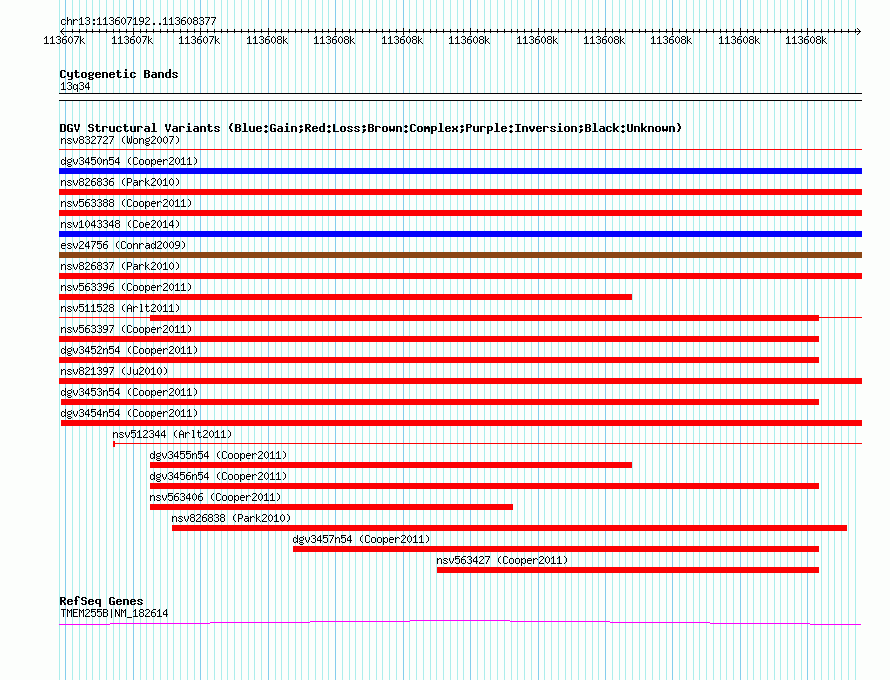This screenshot has width=890, height=680.
Task: Select the esv24756 brown complex bar
Action: [460, 255]
